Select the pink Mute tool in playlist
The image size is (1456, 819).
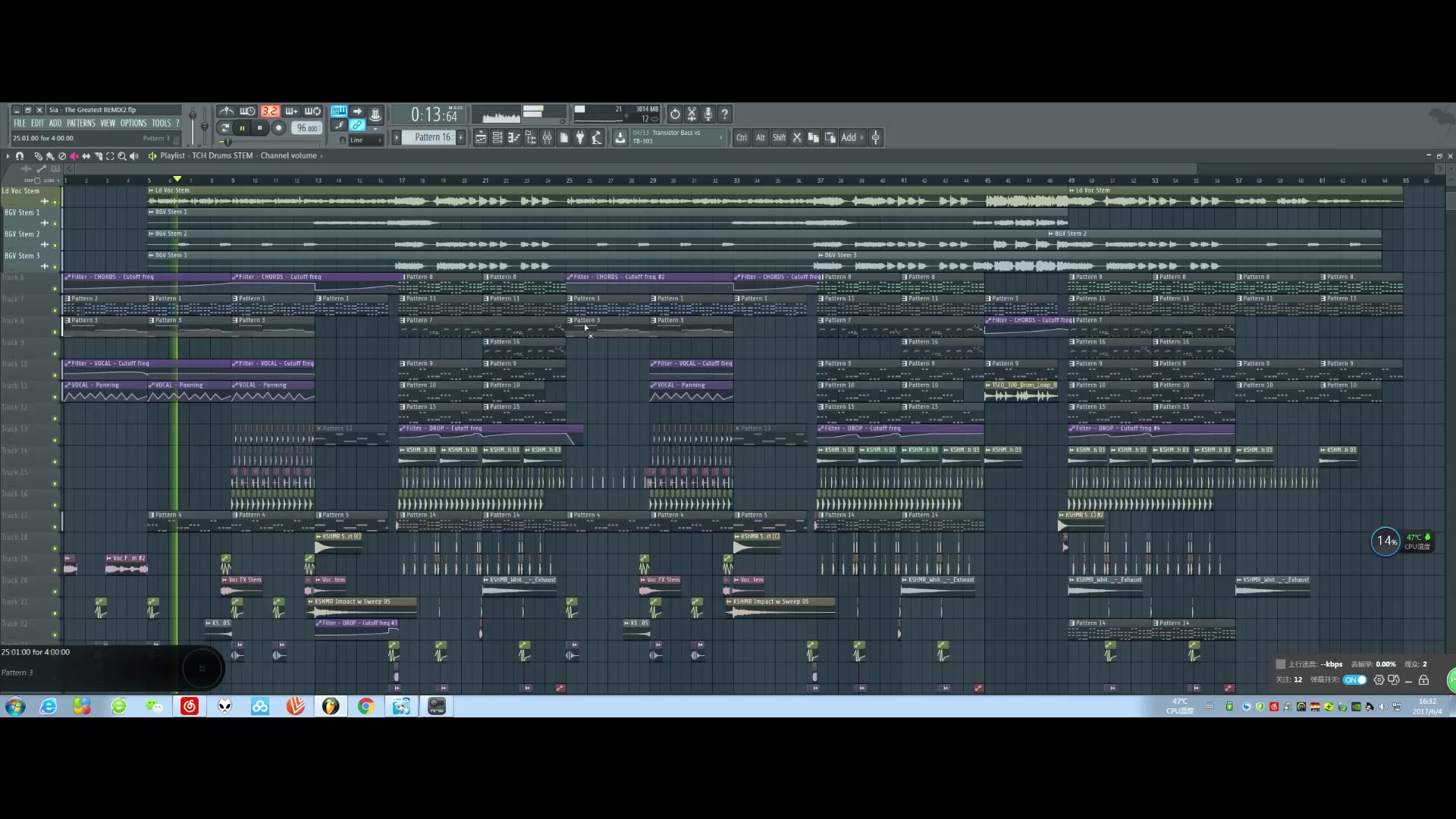click(74, 156)
